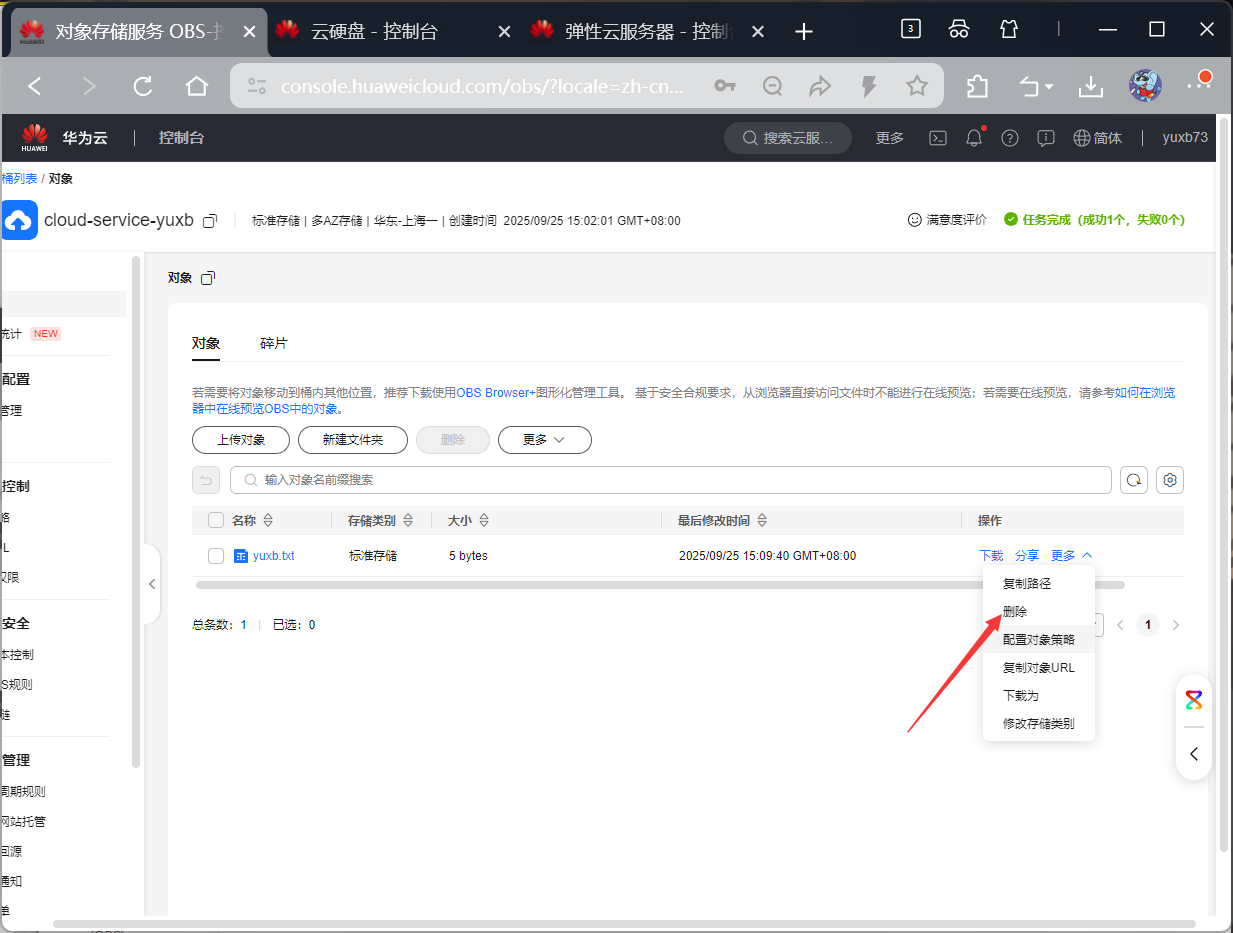Open the tab count indicator icon
Screen dimensions: 1233x933
(x=910, y=29)
